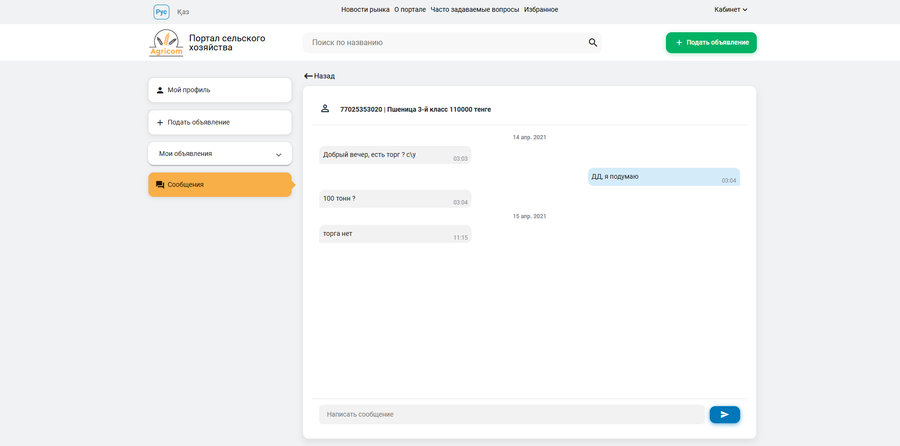
Task: Expand Мои объявления chevron
Action: tap(279, 154)
